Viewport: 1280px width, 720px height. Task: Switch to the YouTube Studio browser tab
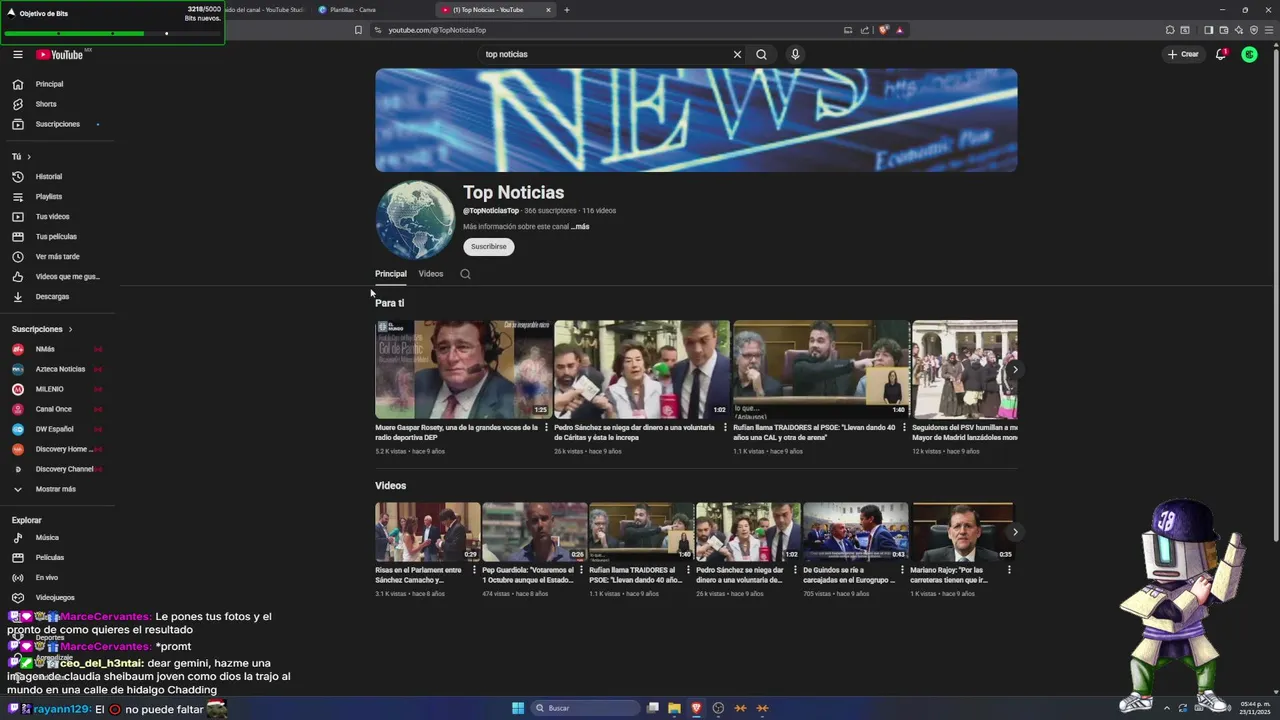tap(266, 10)
